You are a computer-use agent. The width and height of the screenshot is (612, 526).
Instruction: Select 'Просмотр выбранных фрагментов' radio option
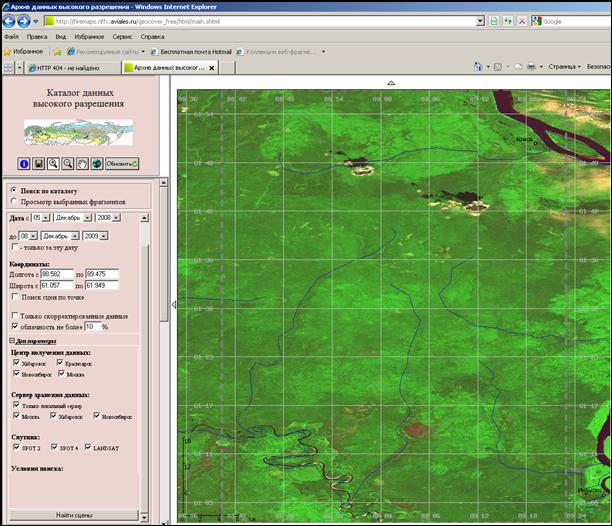pyautogui.click(x=13, y=202)
